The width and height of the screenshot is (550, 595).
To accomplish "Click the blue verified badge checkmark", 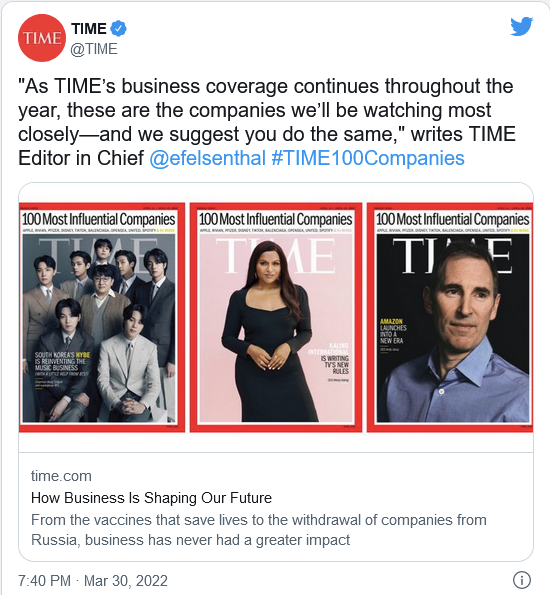I will pyautogui.click(x=118, y=29).
